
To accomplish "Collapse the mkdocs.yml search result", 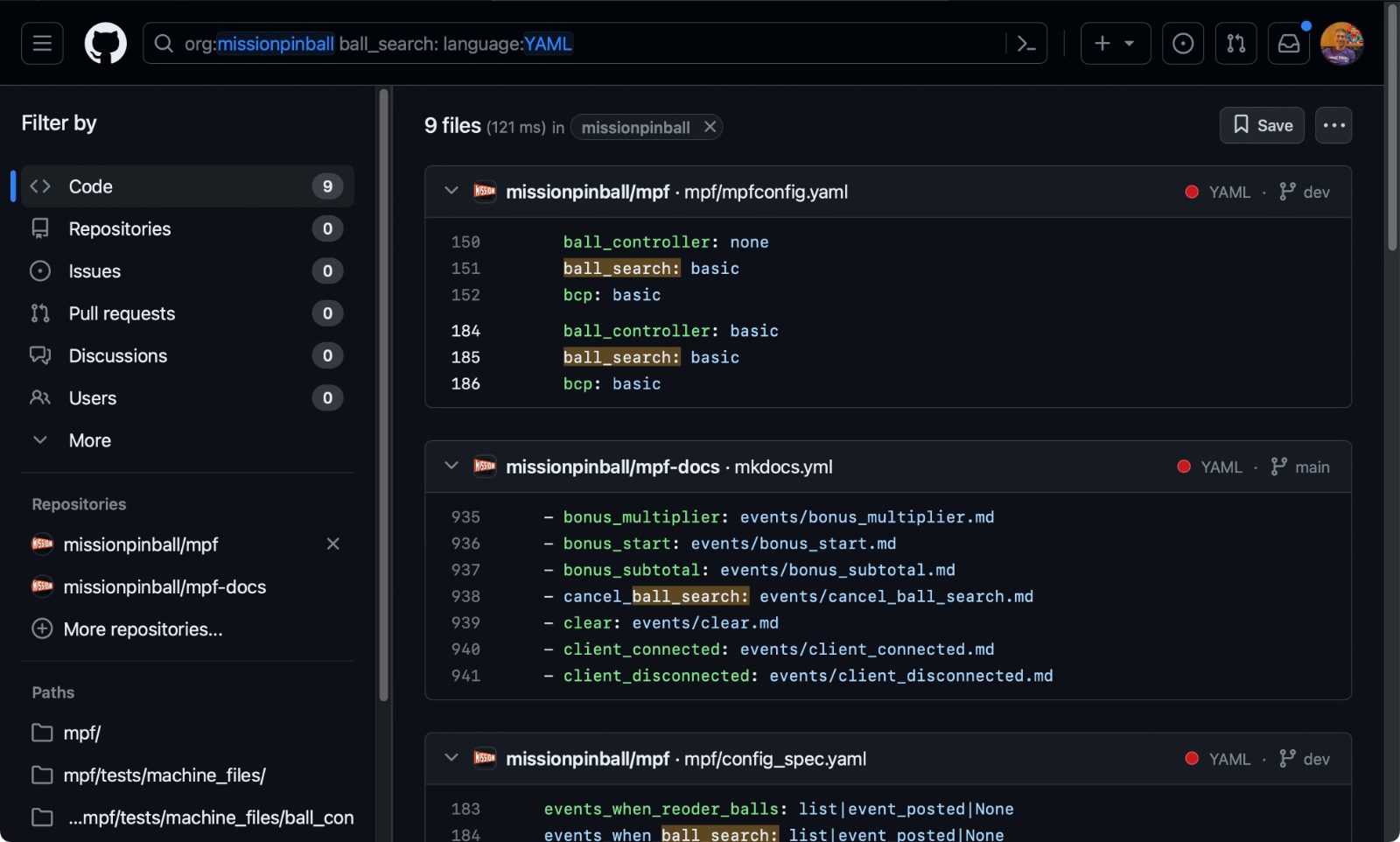I will pyautogui.click(x=451, y=466).
